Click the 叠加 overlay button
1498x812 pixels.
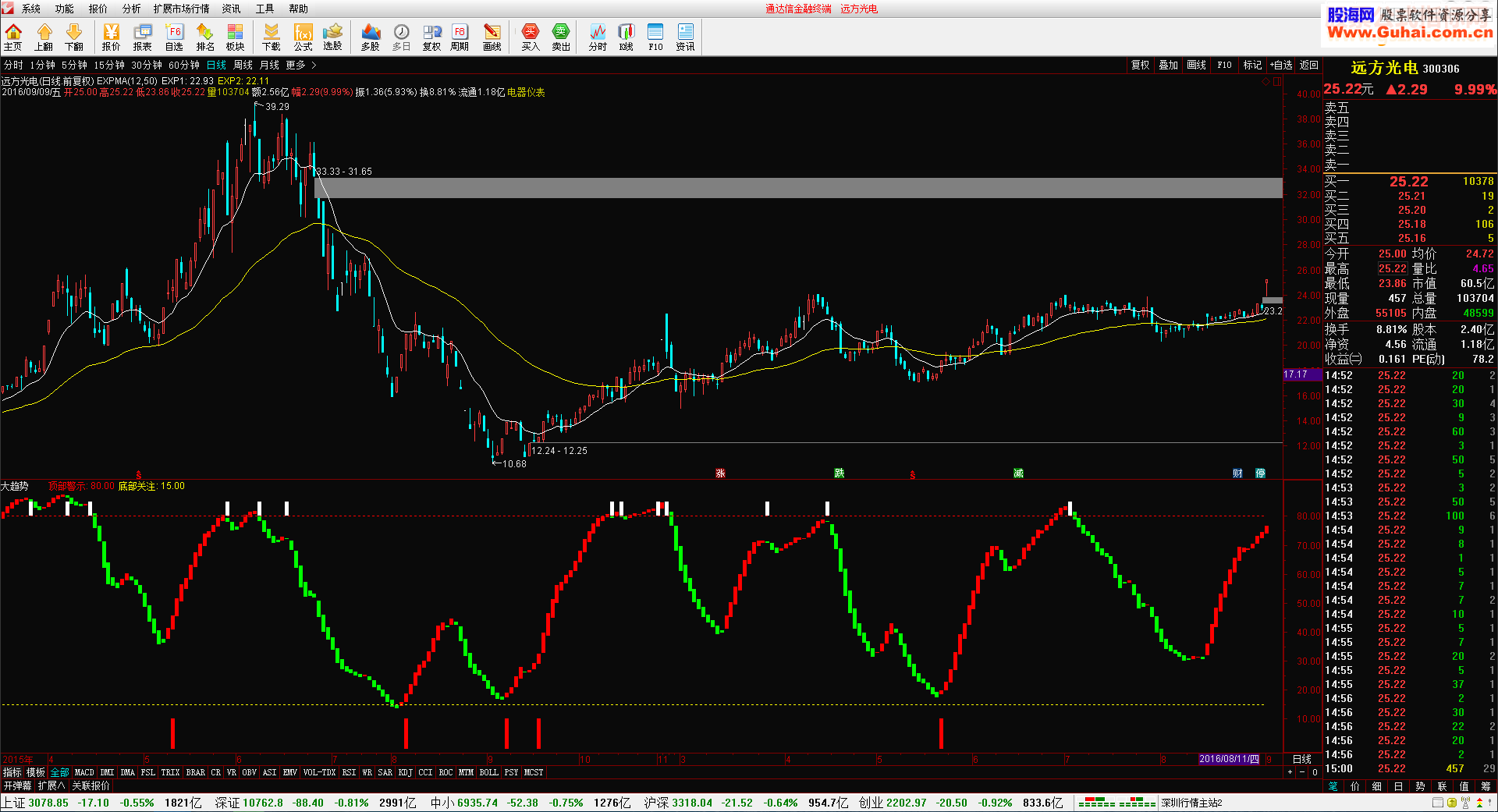[1169, 66]
